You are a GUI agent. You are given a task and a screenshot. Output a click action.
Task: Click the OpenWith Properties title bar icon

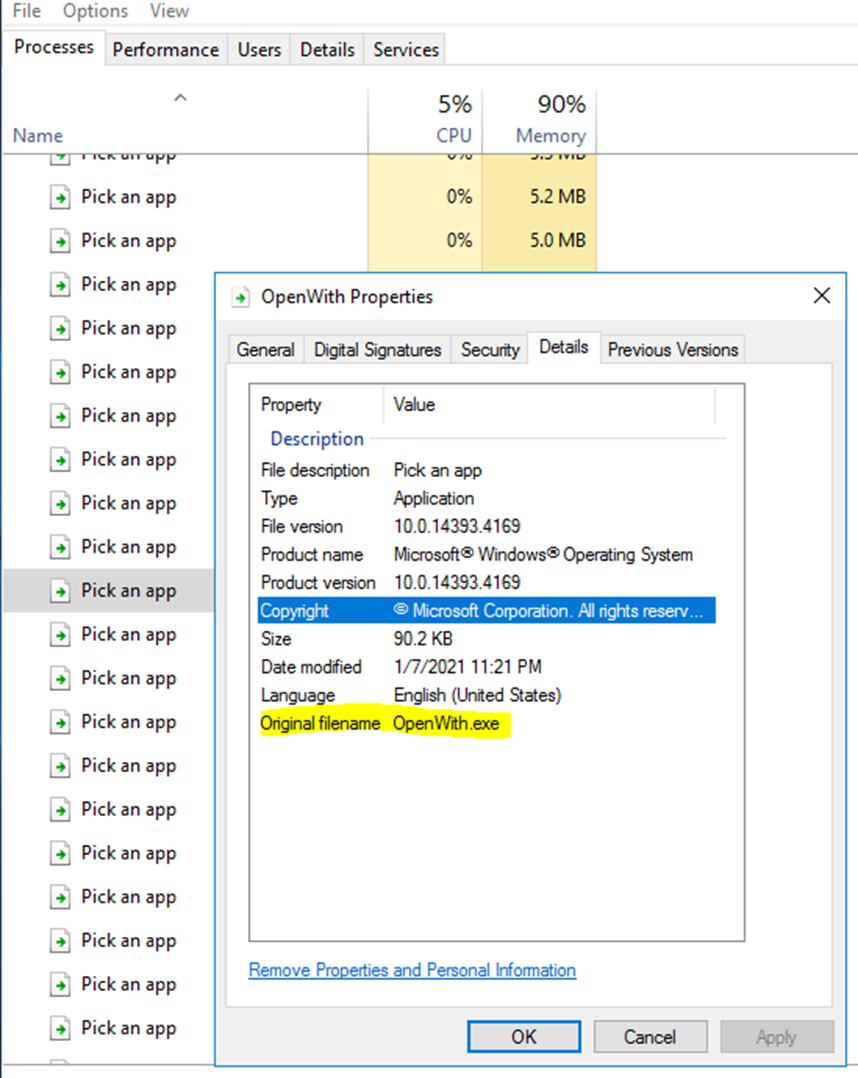point(240,298)
